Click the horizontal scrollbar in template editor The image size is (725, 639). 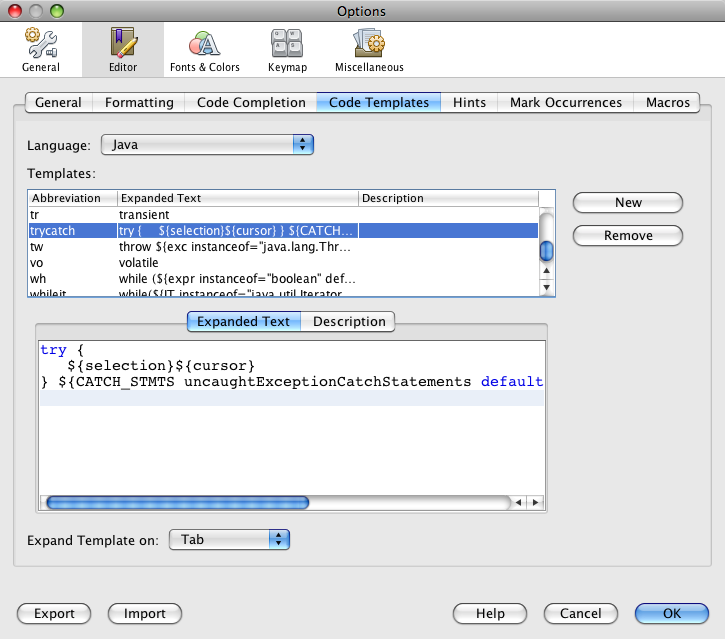click(x=177, y=502)
